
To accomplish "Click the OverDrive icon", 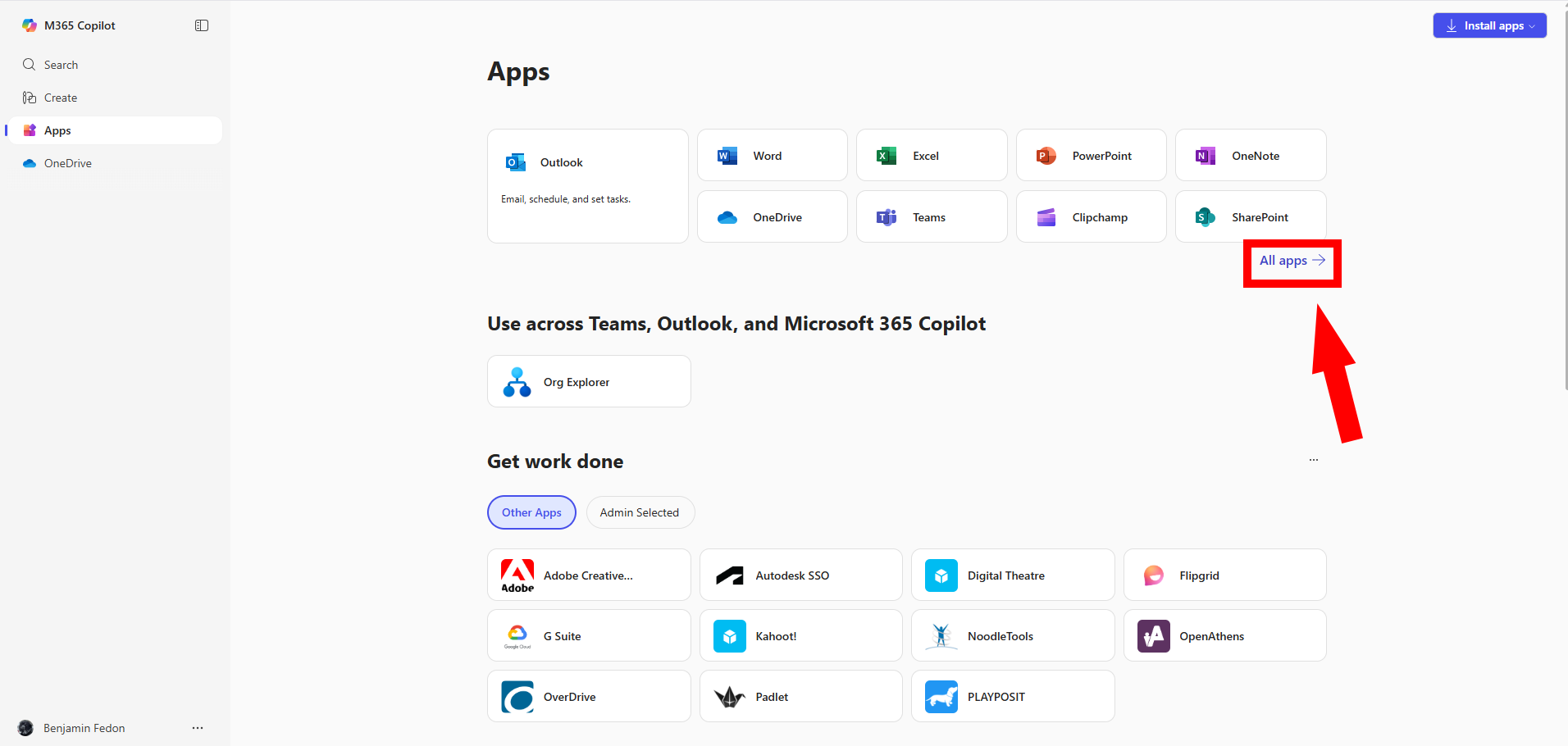I will tap(517, 697).
